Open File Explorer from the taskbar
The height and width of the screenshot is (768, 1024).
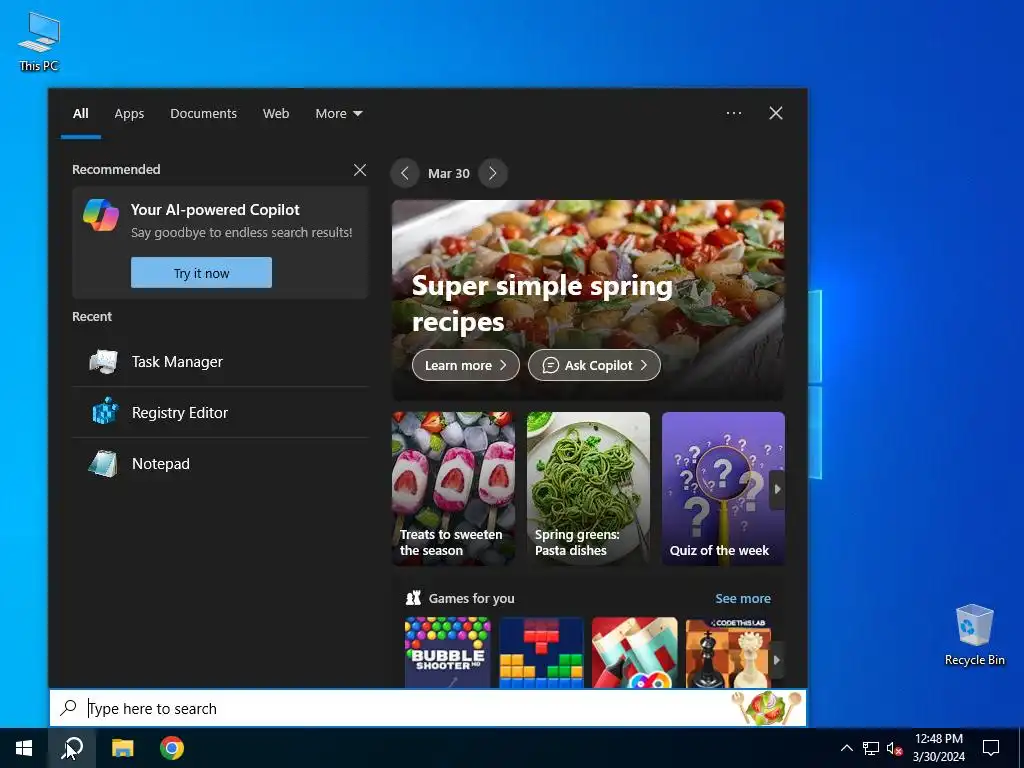pyautogui.click(x=122, y=748)
